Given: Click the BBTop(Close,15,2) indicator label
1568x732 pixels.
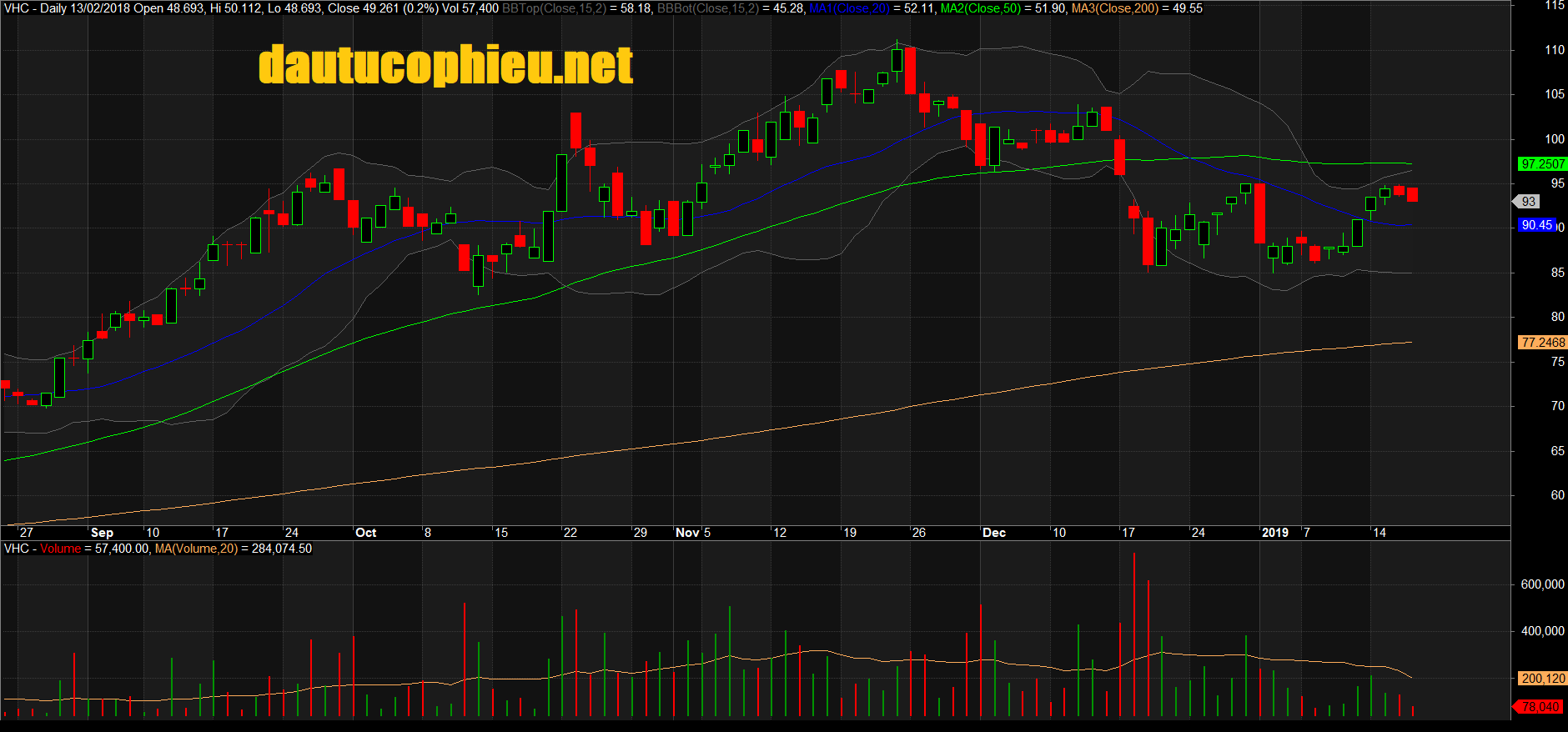Looking at the screenshot, I should point(554,8).
